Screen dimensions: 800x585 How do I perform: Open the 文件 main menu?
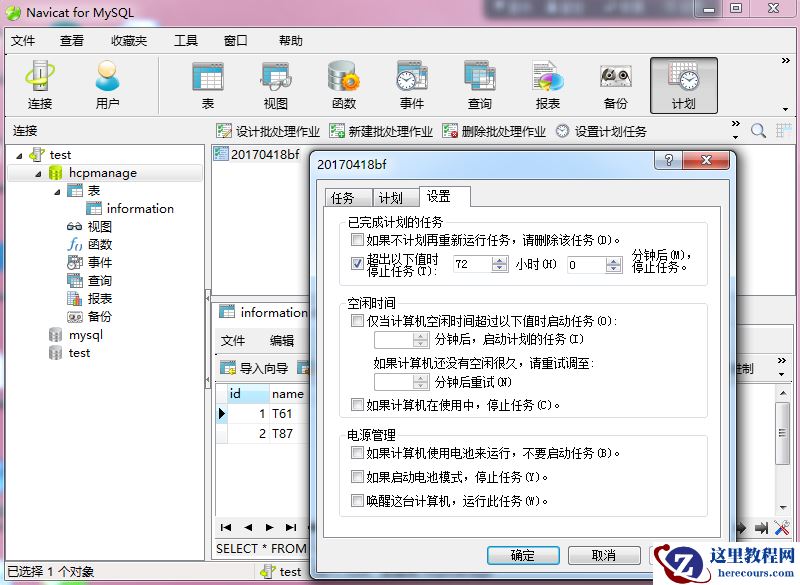pyautogui.click(x=23, y=40)
